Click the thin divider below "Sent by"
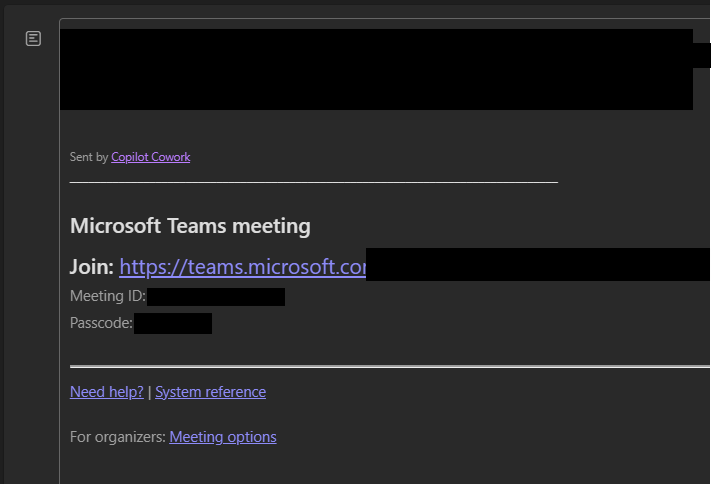 tap(313, 183)
